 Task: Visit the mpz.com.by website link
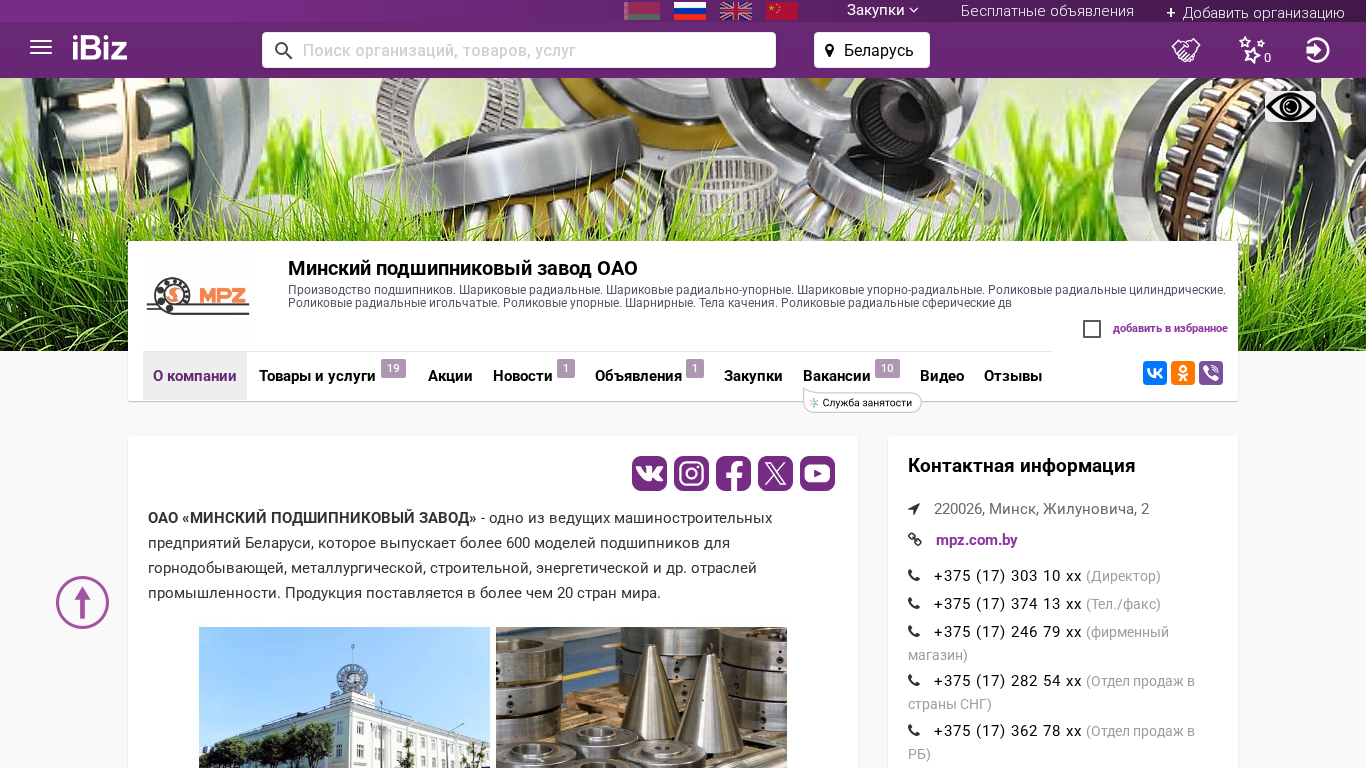(x=976, y=540)
